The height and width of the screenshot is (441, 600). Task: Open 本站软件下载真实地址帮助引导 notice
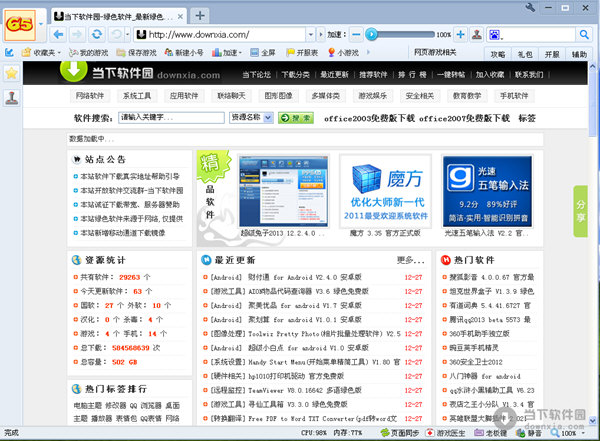click(130, 176)
